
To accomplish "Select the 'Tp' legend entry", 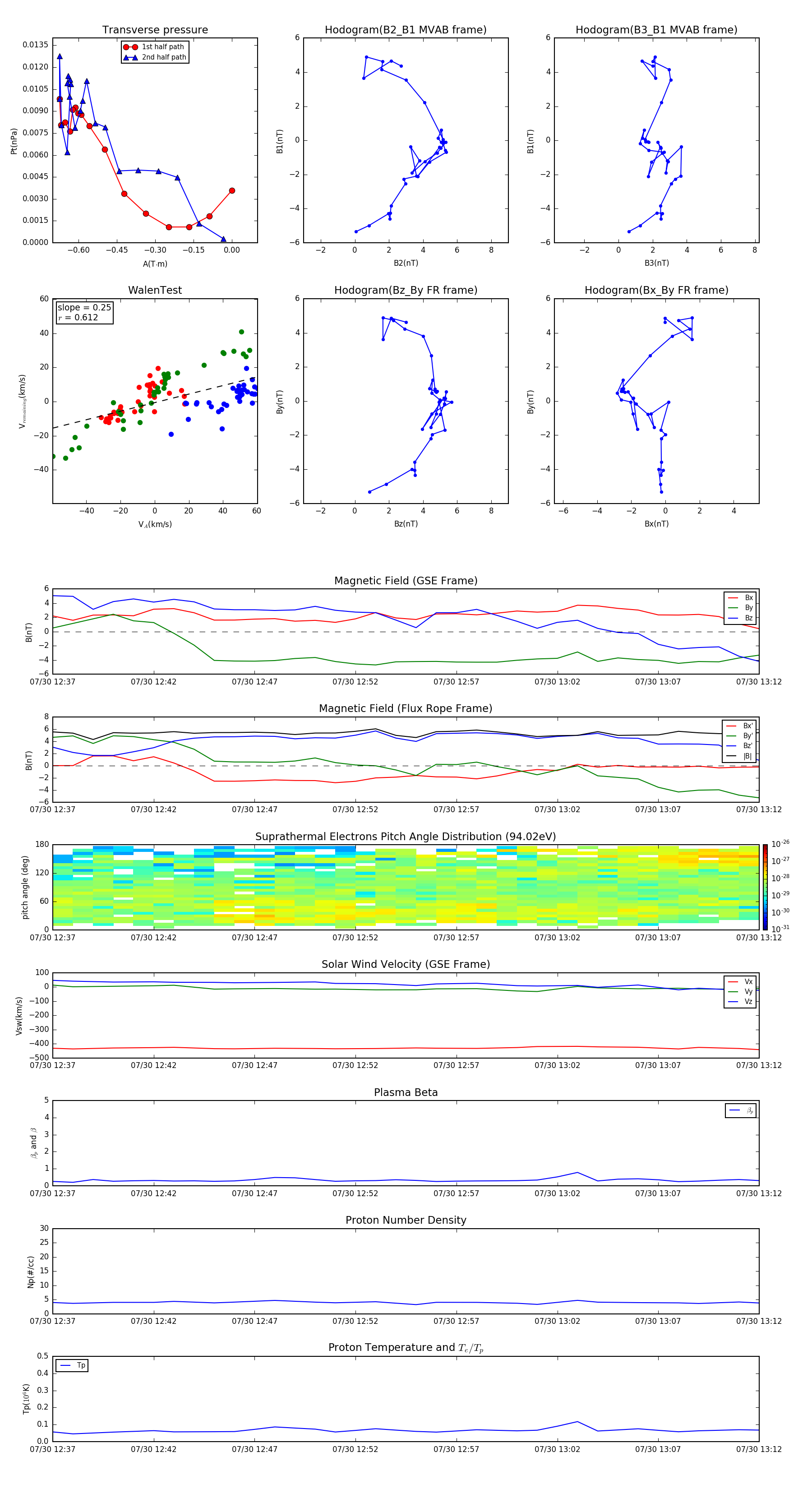I will pos(72,1365).
